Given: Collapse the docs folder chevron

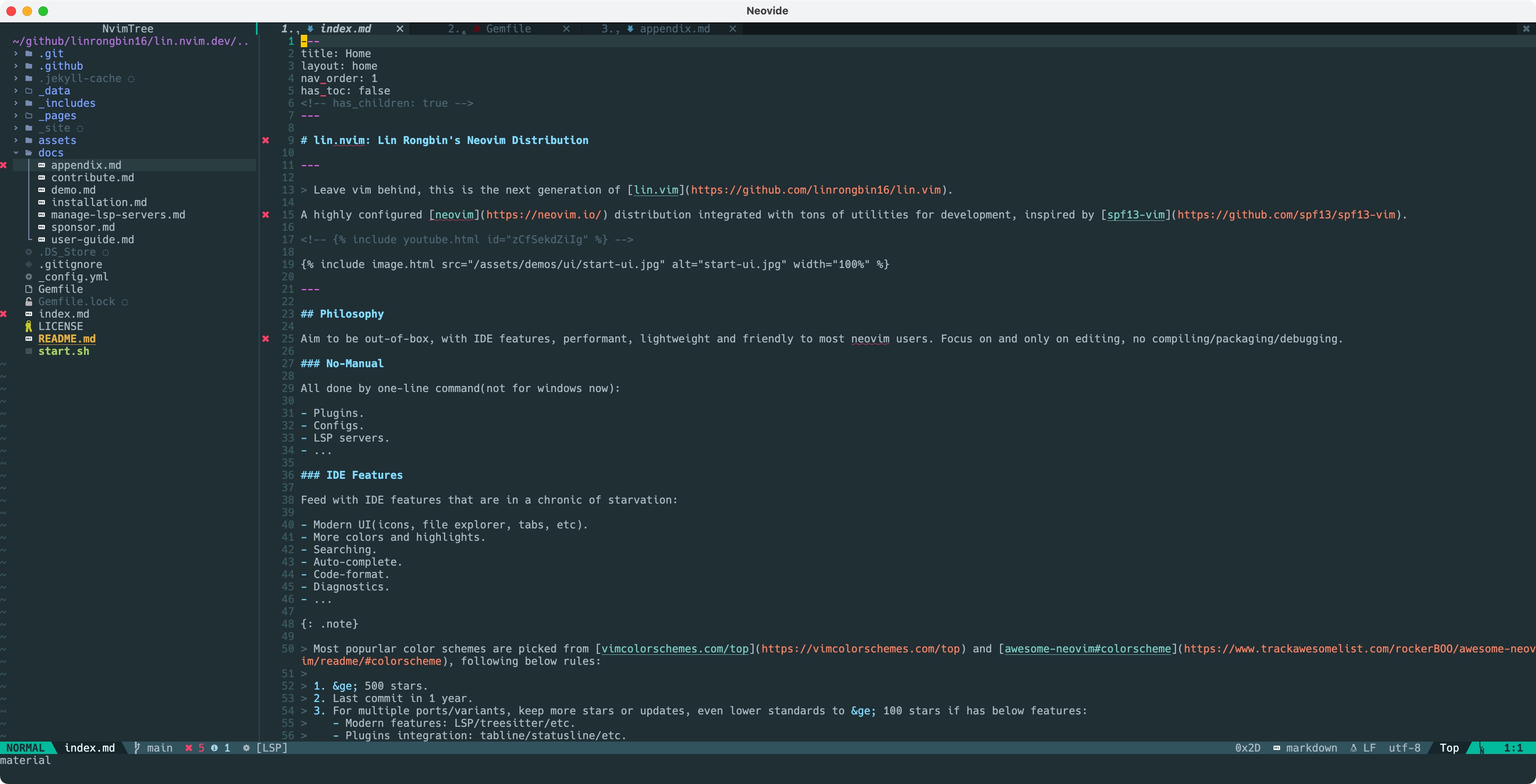Looking at the screenshot, I should 16,153.
